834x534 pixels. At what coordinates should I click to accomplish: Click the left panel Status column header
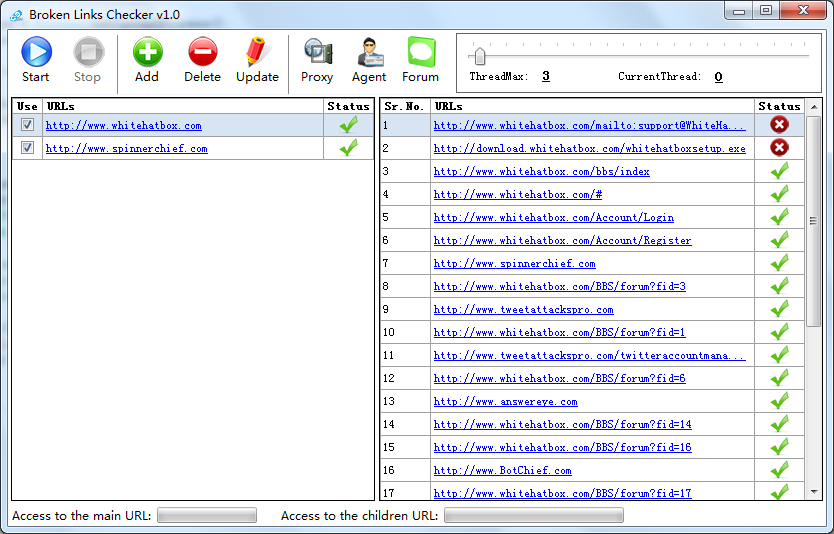pyautogui.click(x=348, y=106)
